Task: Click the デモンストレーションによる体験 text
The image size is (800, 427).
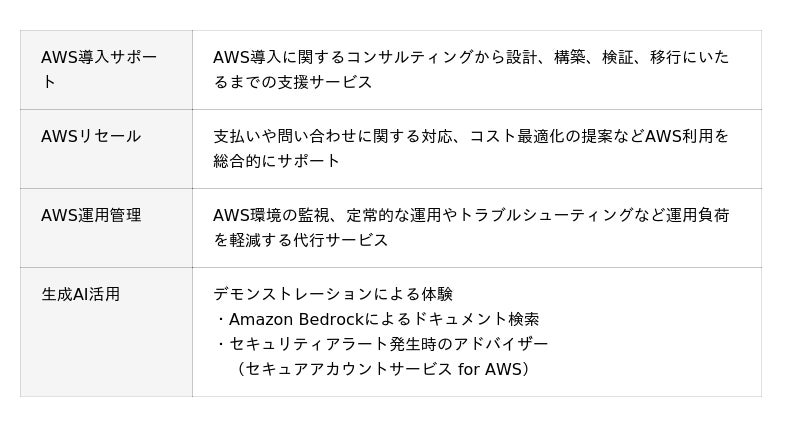Action: pos(333,294)
